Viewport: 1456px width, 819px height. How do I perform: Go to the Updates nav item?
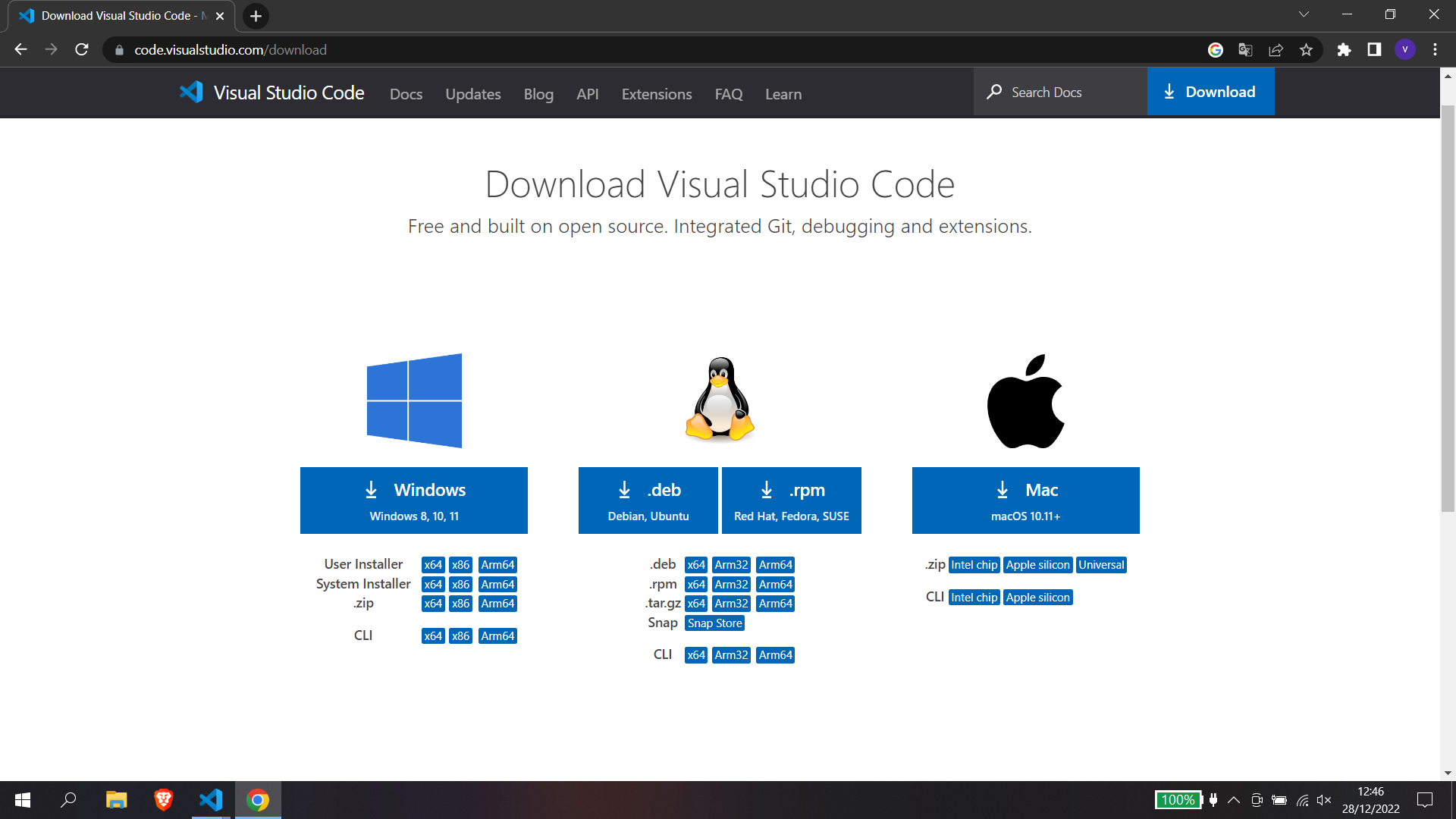[x=473, y=94]
